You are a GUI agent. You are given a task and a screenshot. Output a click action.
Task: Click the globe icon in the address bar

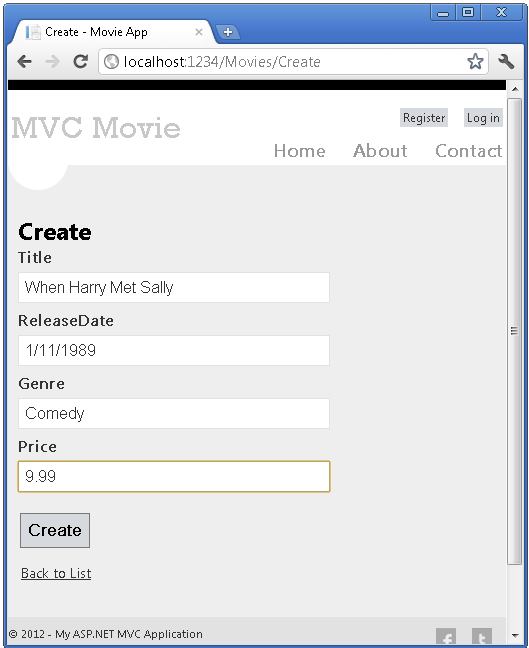[111, 62]
